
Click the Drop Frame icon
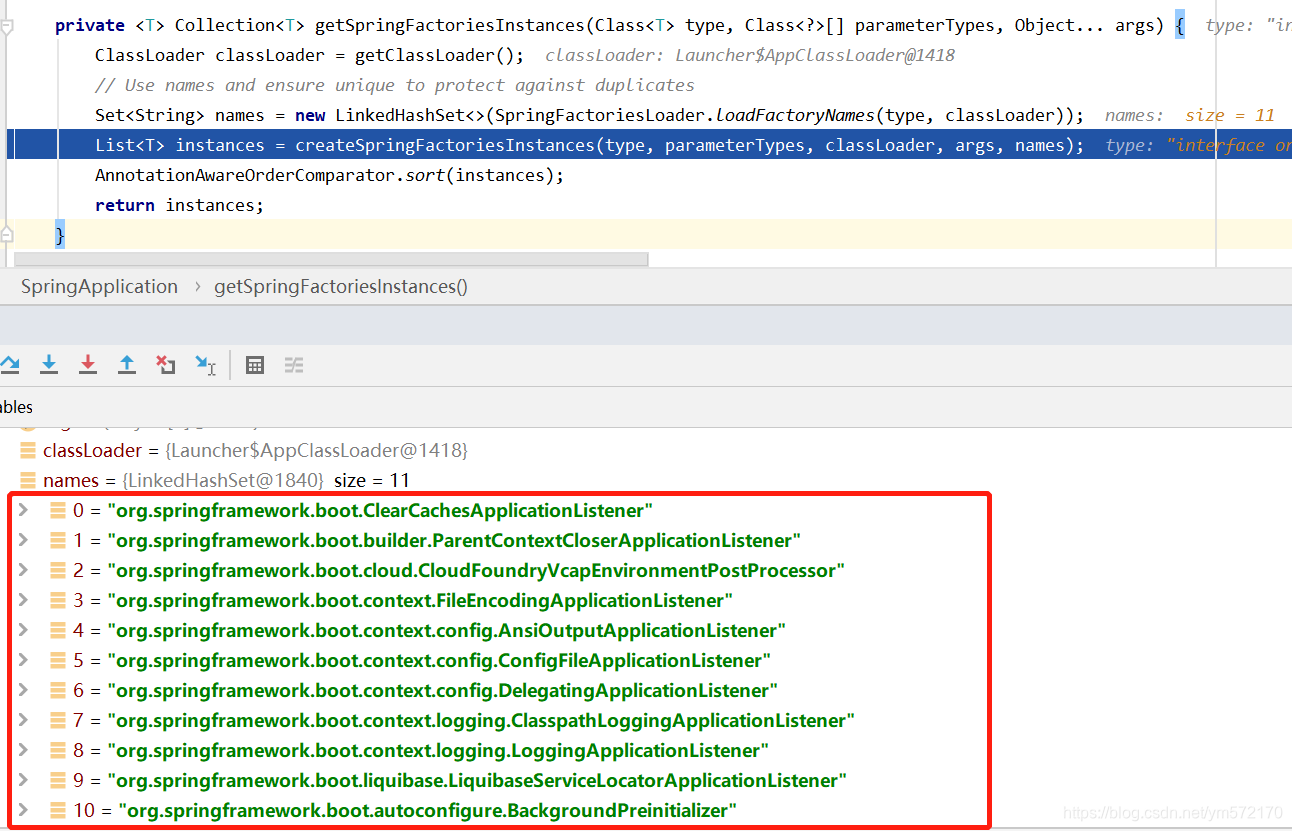(x=166, y=365)
